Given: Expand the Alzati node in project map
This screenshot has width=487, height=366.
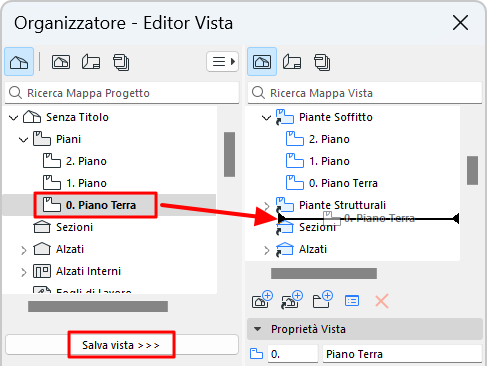Looking at the screenshot, I should [x=23, y=250].
